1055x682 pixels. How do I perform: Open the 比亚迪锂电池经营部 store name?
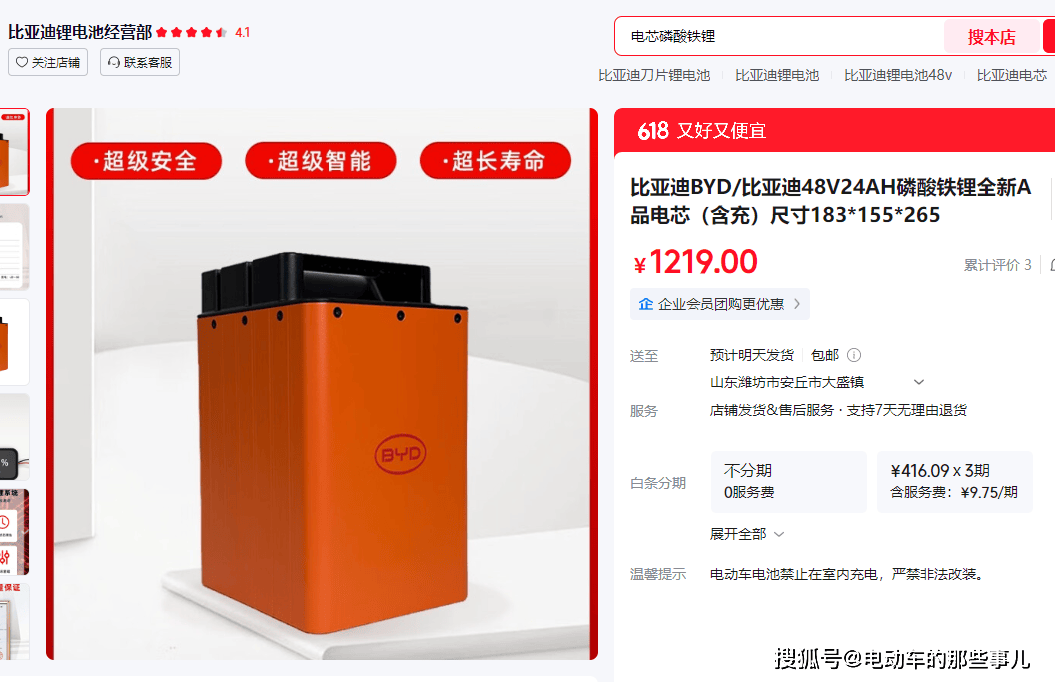80,32
